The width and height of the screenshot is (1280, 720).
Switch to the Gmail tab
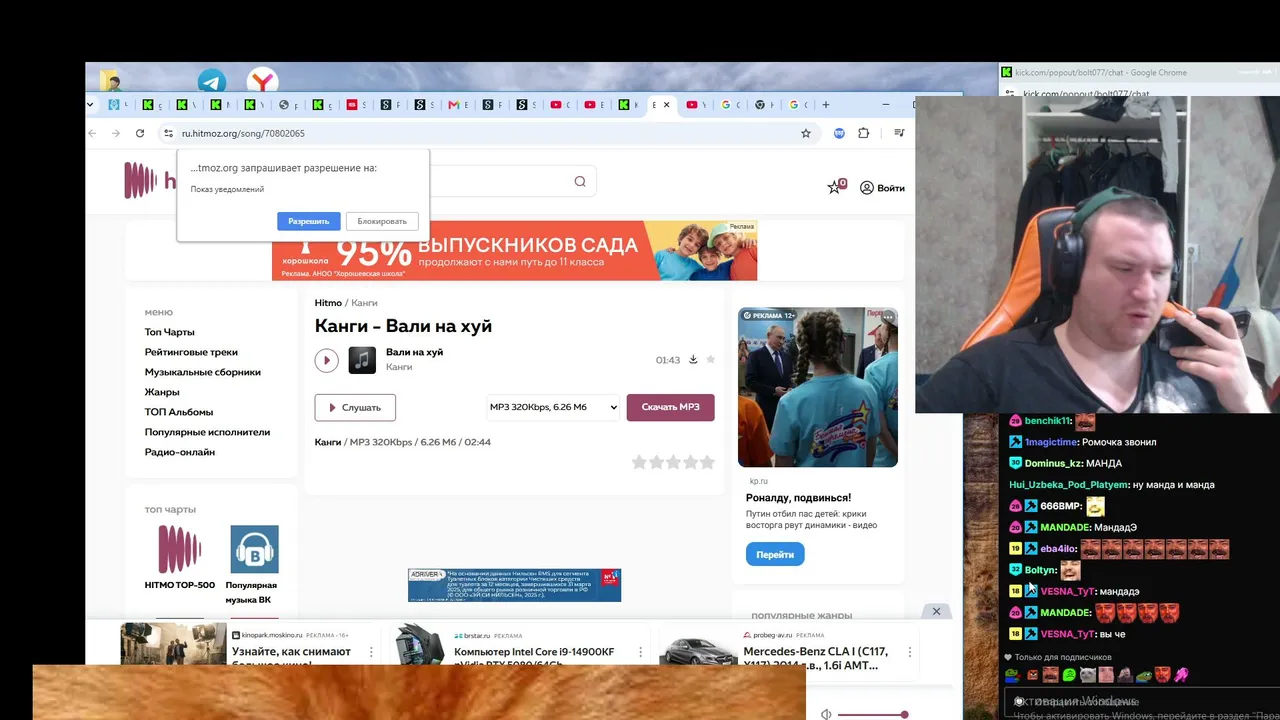(x=453, y=105)
